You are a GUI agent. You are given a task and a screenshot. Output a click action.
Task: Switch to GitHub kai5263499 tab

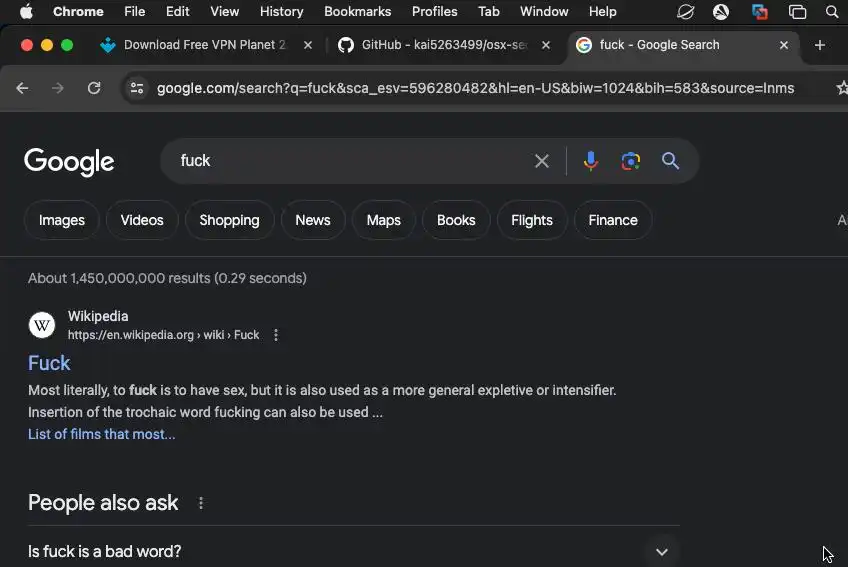(443, 45)
